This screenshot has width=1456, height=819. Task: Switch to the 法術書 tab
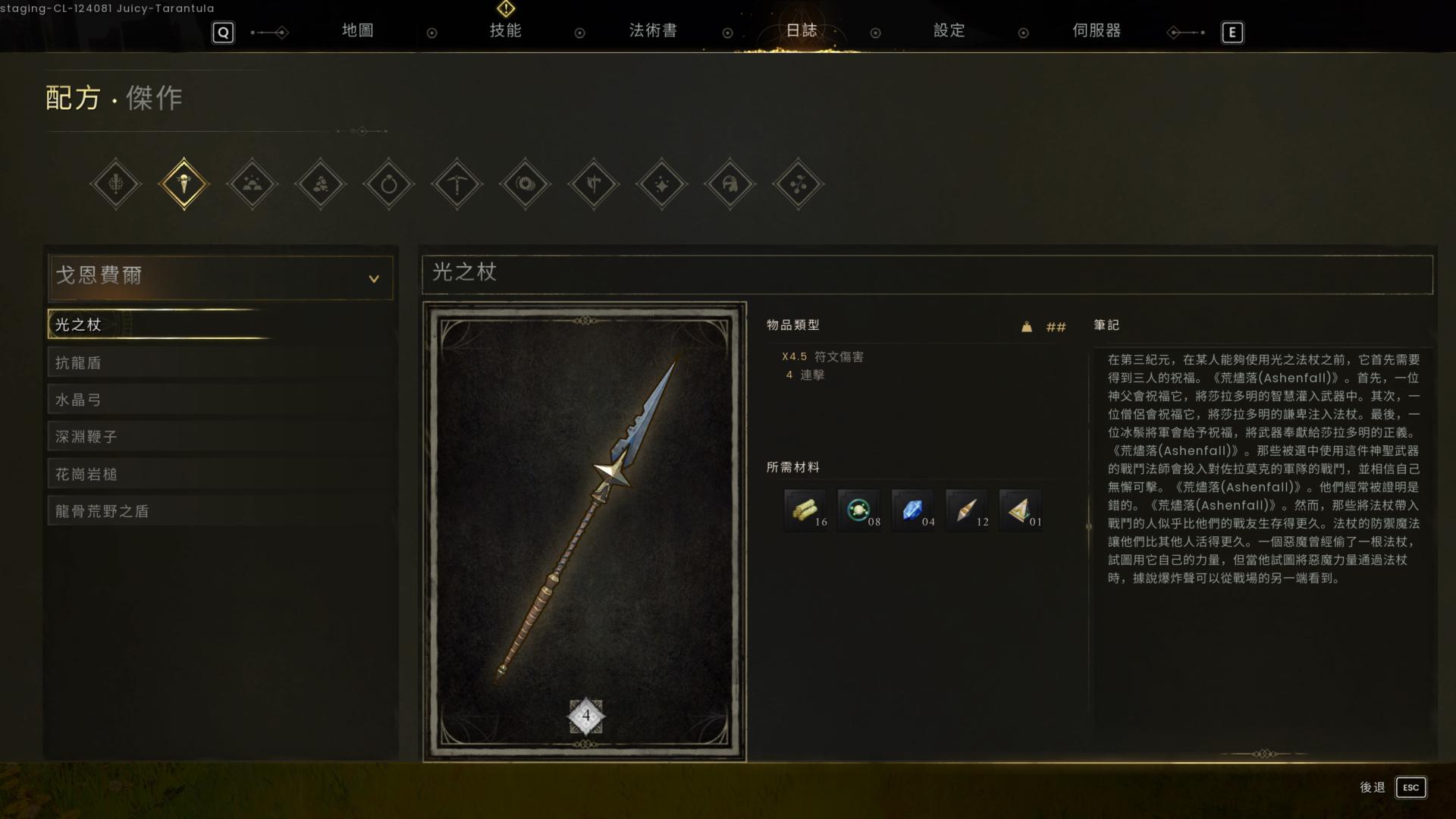(653, 30)
